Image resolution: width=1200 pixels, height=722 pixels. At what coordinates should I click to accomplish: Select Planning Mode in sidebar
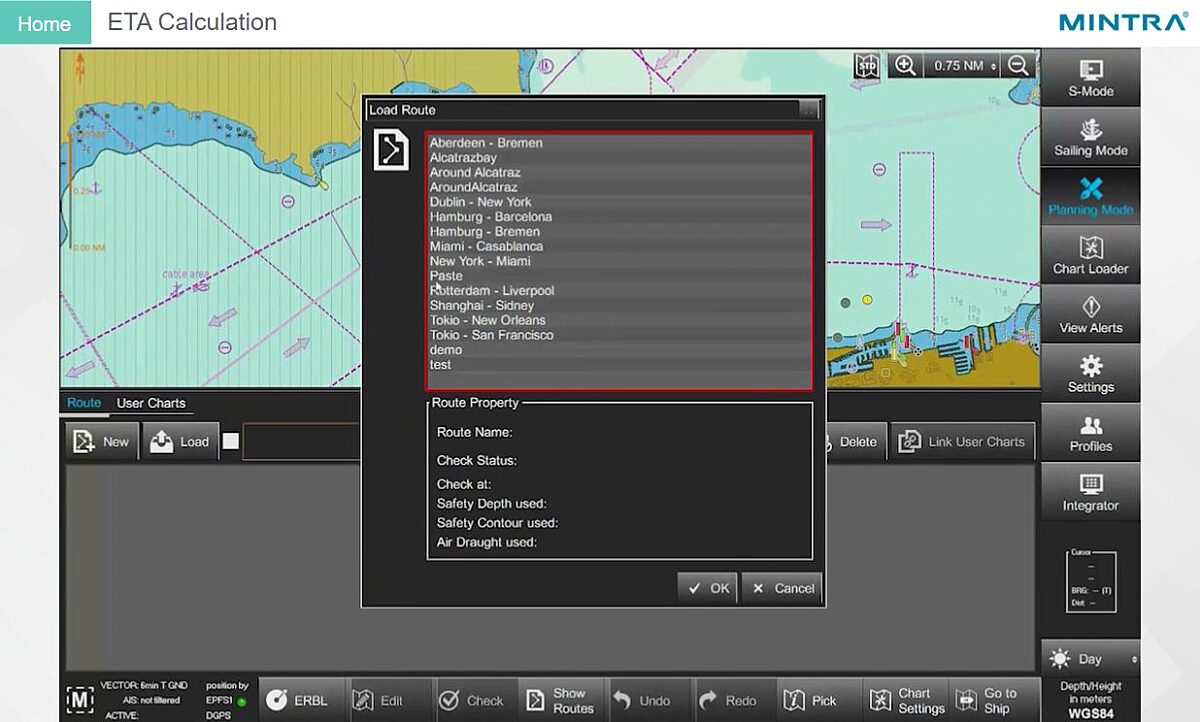tap(1090, 197)
